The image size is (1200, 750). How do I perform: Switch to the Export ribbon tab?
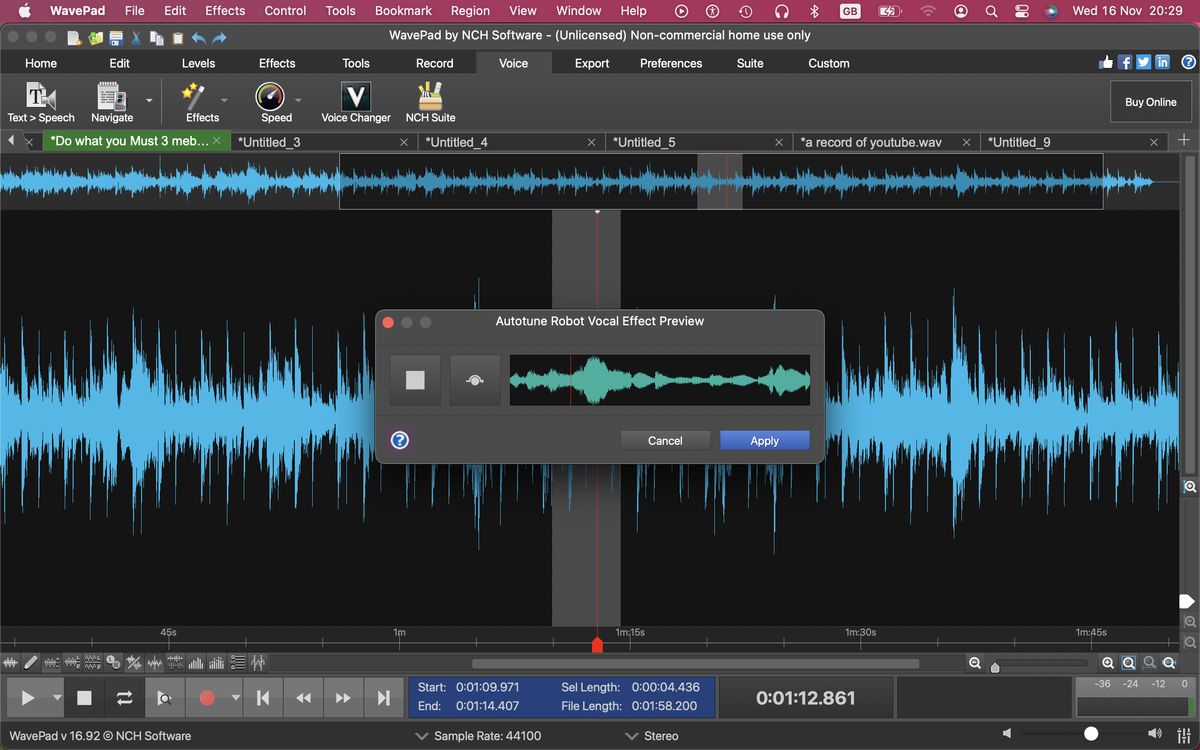pos(591,63)
